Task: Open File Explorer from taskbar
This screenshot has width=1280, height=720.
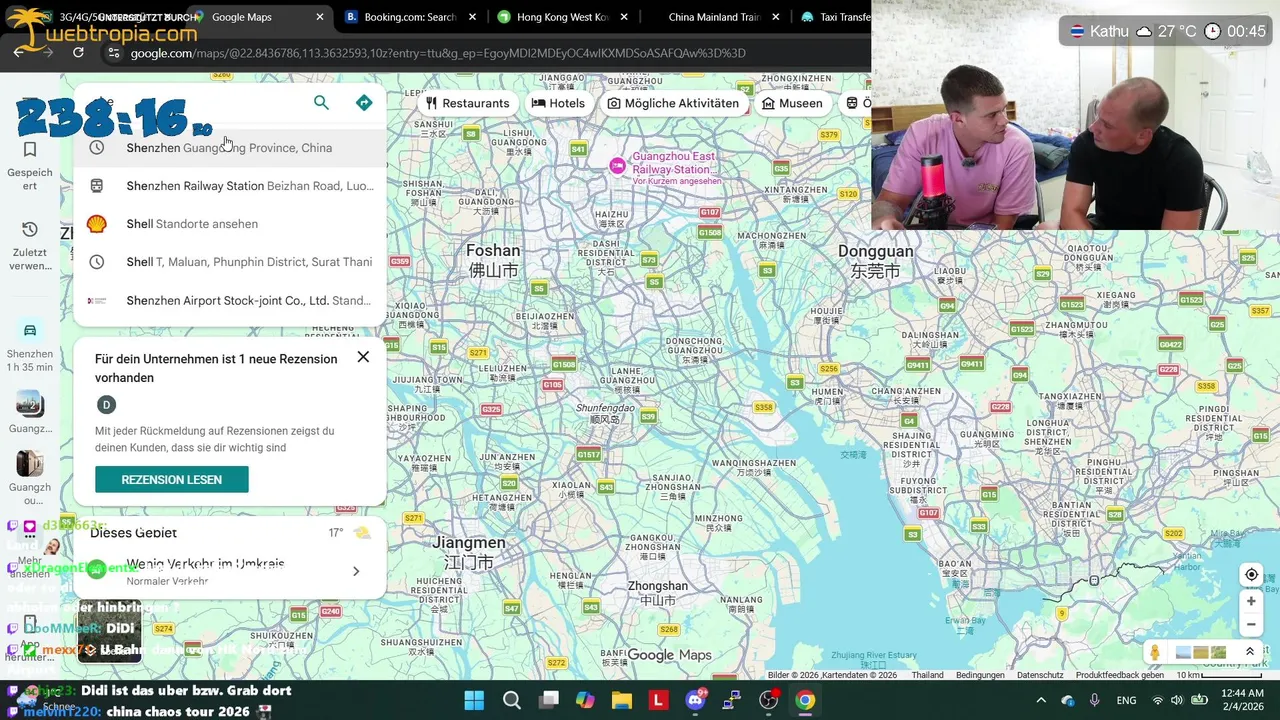Action: coord(622,700)
